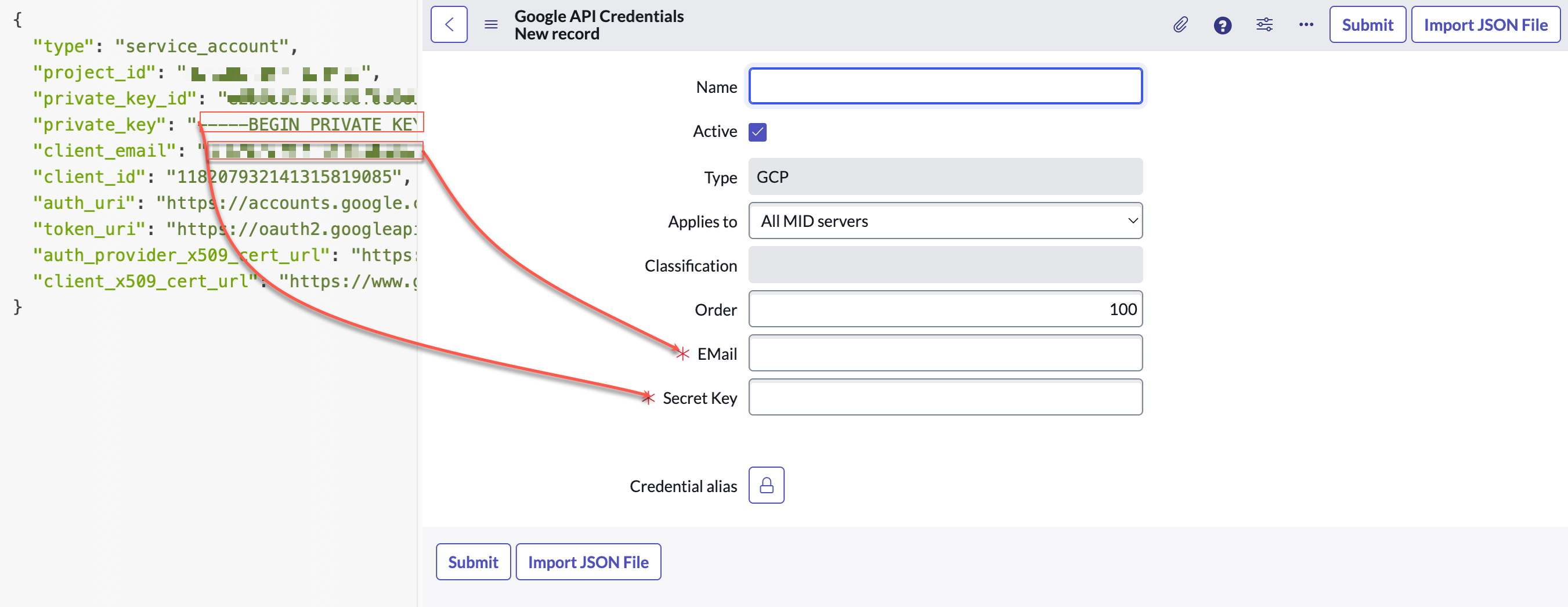Click the "client_email" JSON key

pyautogui.click(x=104, y=151)
